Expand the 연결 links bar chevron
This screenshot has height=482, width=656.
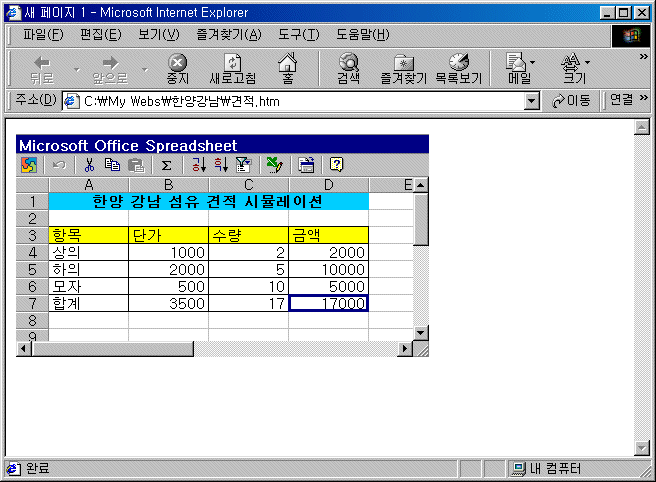coord(643,98)
